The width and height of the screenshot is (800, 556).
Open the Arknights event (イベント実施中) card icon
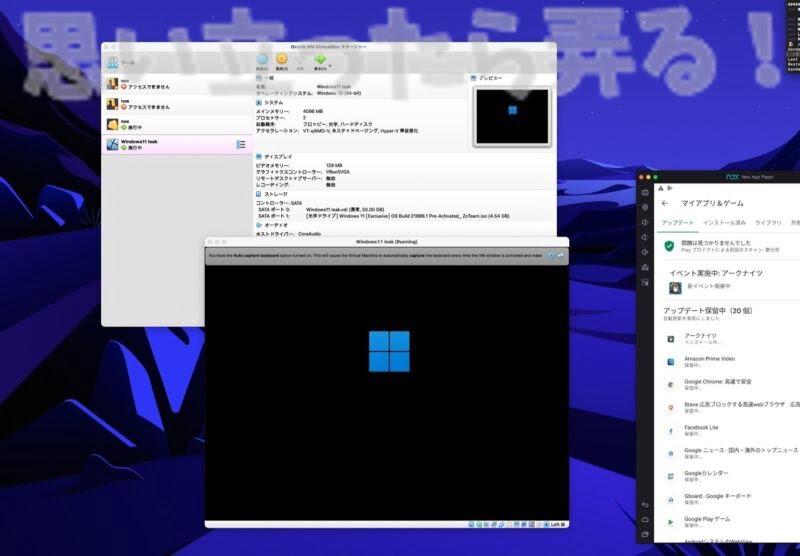[675, 288]
